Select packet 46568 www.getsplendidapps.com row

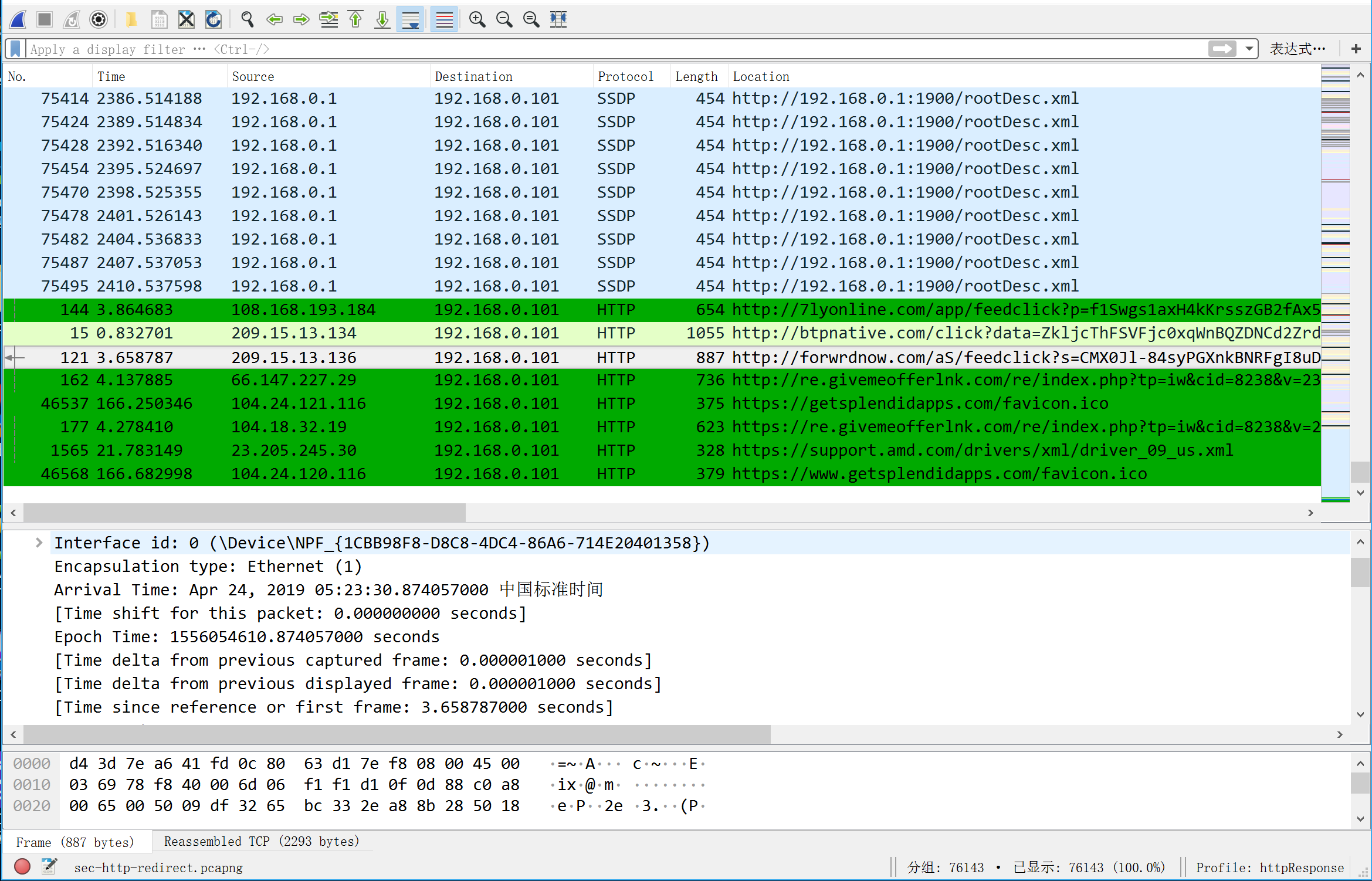coord(662,474)
